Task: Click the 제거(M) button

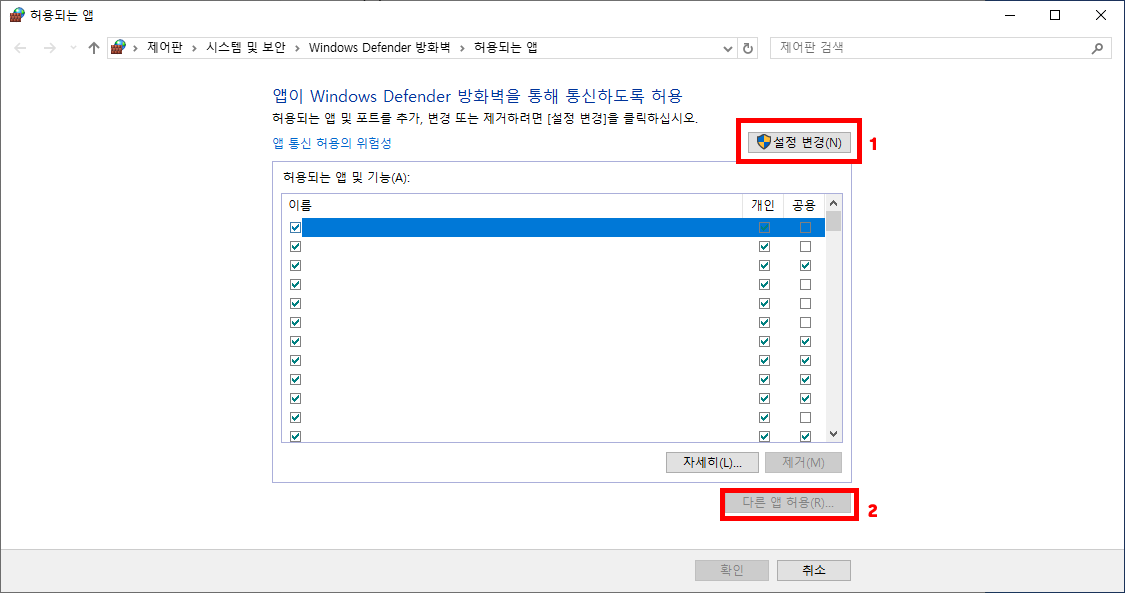Action: click(804, 462)
